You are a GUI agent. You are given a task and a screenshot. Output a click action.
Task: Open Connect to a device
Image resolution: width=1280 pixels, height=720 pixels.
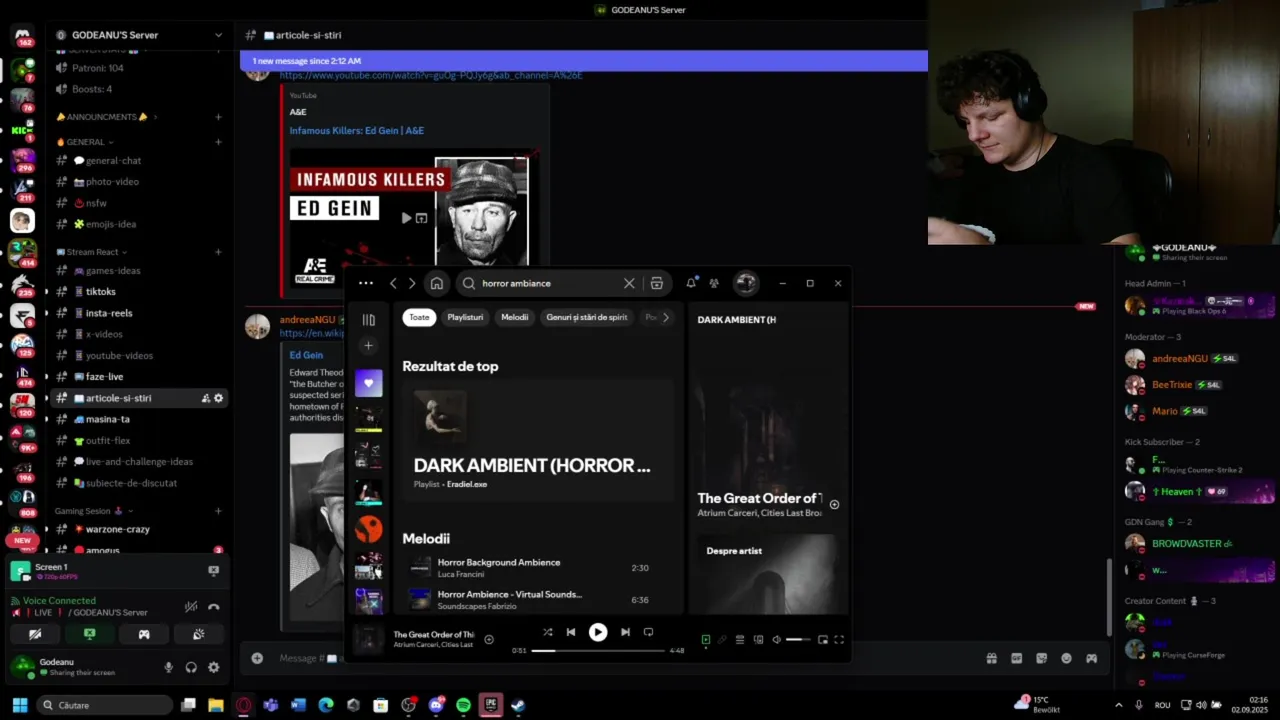tap(758, 640)
